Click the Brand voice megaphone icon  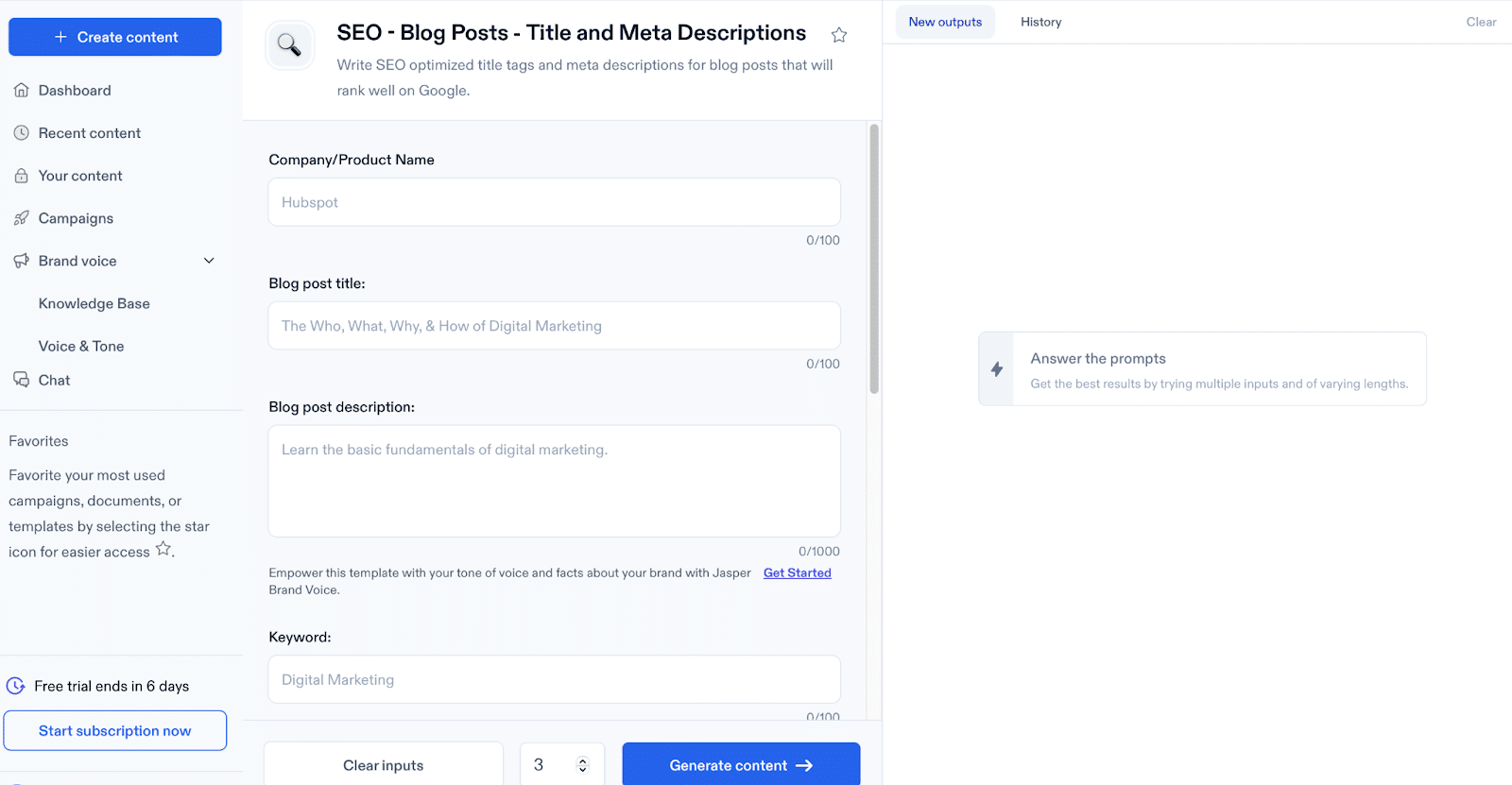point(22,261)
